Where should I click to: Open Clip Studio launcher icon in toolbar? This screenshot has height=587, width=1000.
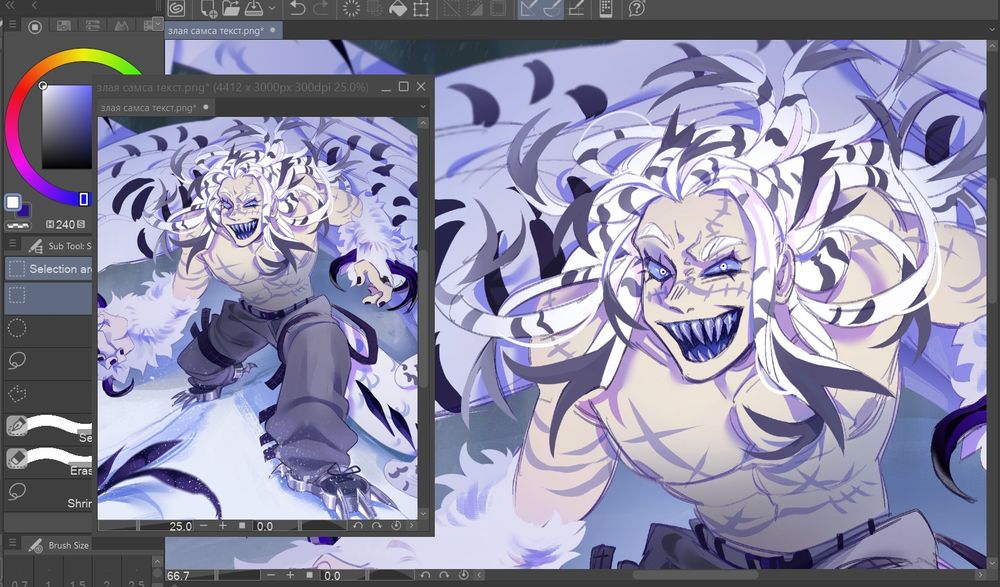177,8
